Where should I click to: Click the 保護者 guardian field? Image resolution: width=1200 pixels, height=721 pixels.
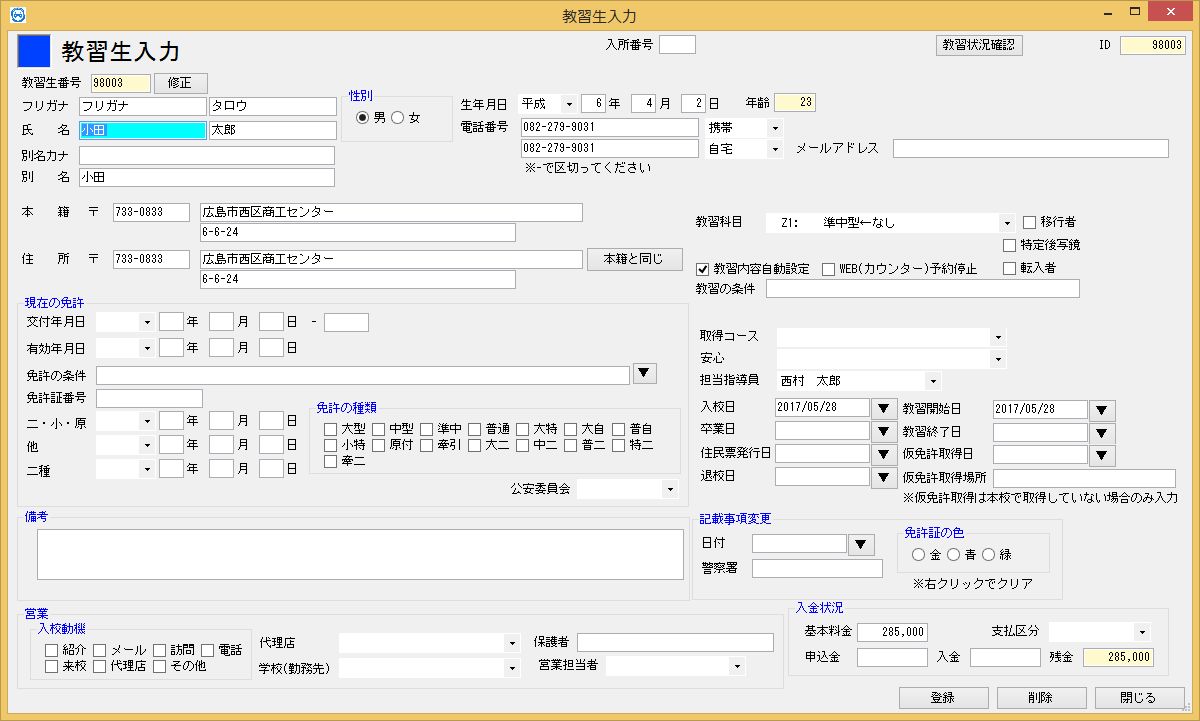(675, 642)
